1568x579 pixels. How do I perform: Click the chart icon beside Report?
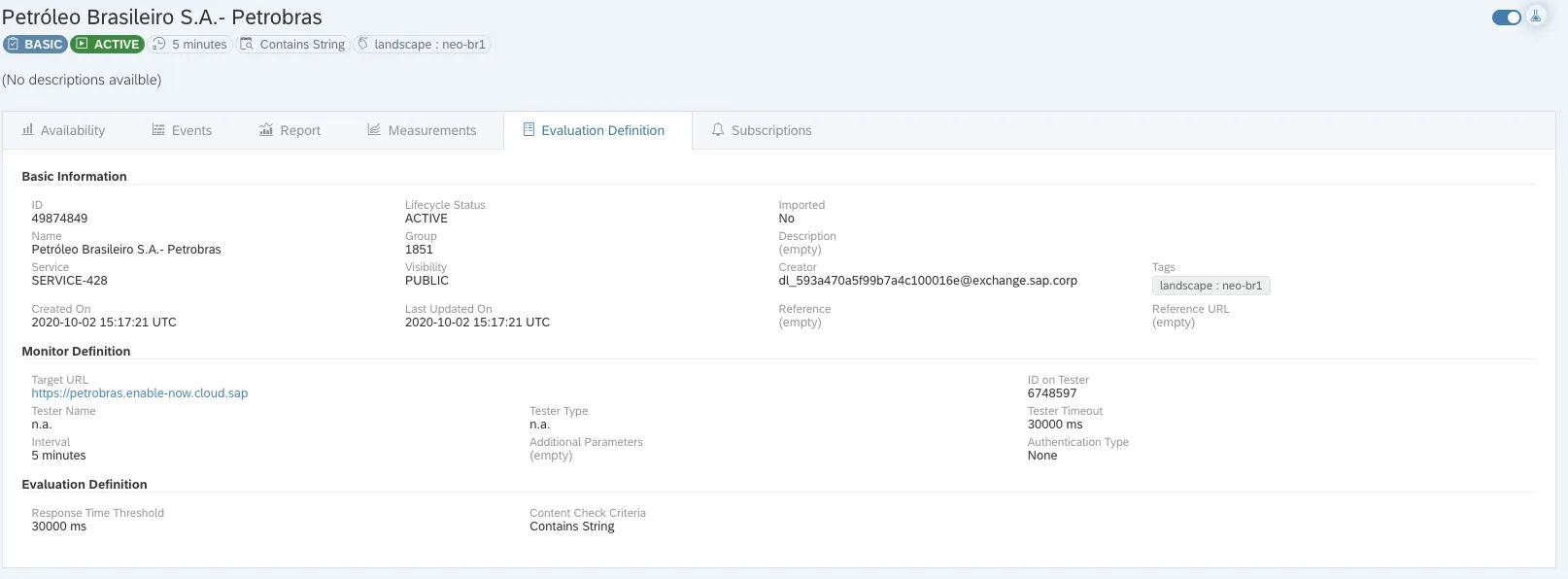pos(266,129)
